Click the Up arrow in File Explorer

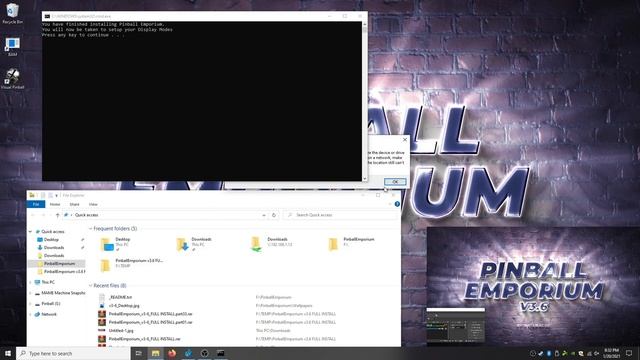coord(58,215)
